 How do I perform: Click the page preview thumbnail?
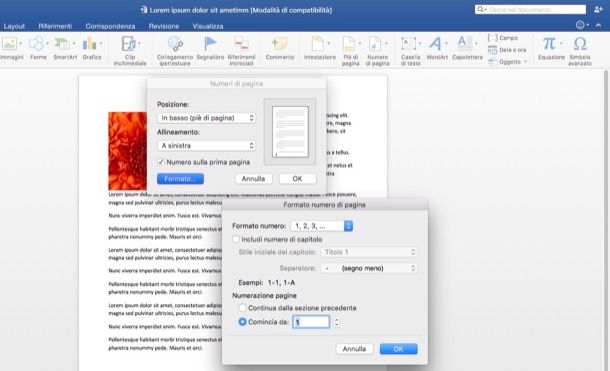[x=290, y=131]
